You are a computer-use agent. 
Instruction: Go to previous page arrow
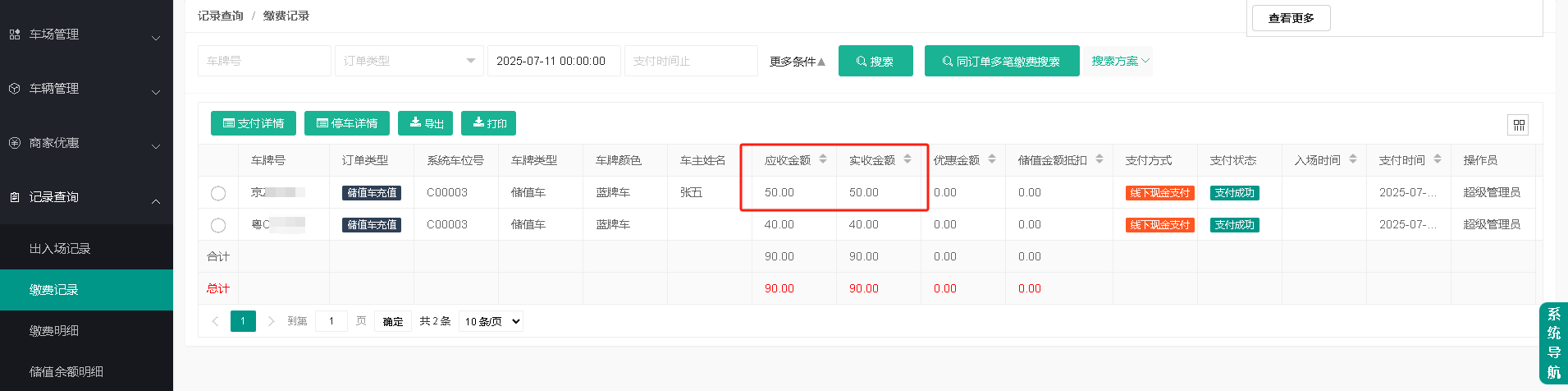point(215,321)
